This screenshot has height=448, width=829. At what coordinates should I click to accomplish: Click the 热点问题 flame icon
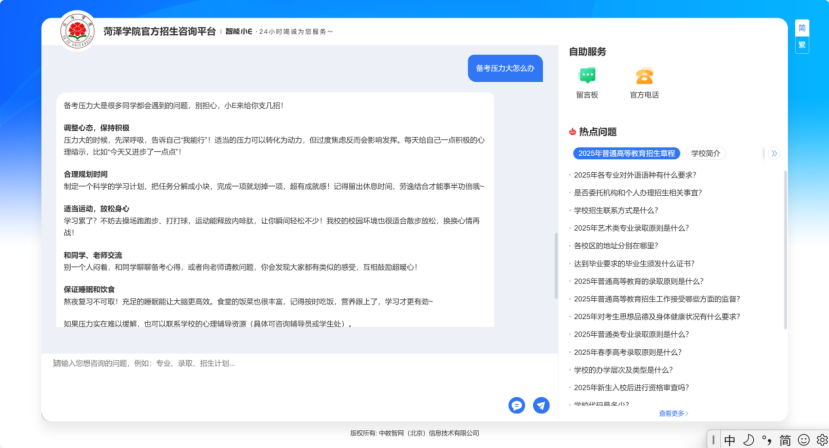coord(572,132)
